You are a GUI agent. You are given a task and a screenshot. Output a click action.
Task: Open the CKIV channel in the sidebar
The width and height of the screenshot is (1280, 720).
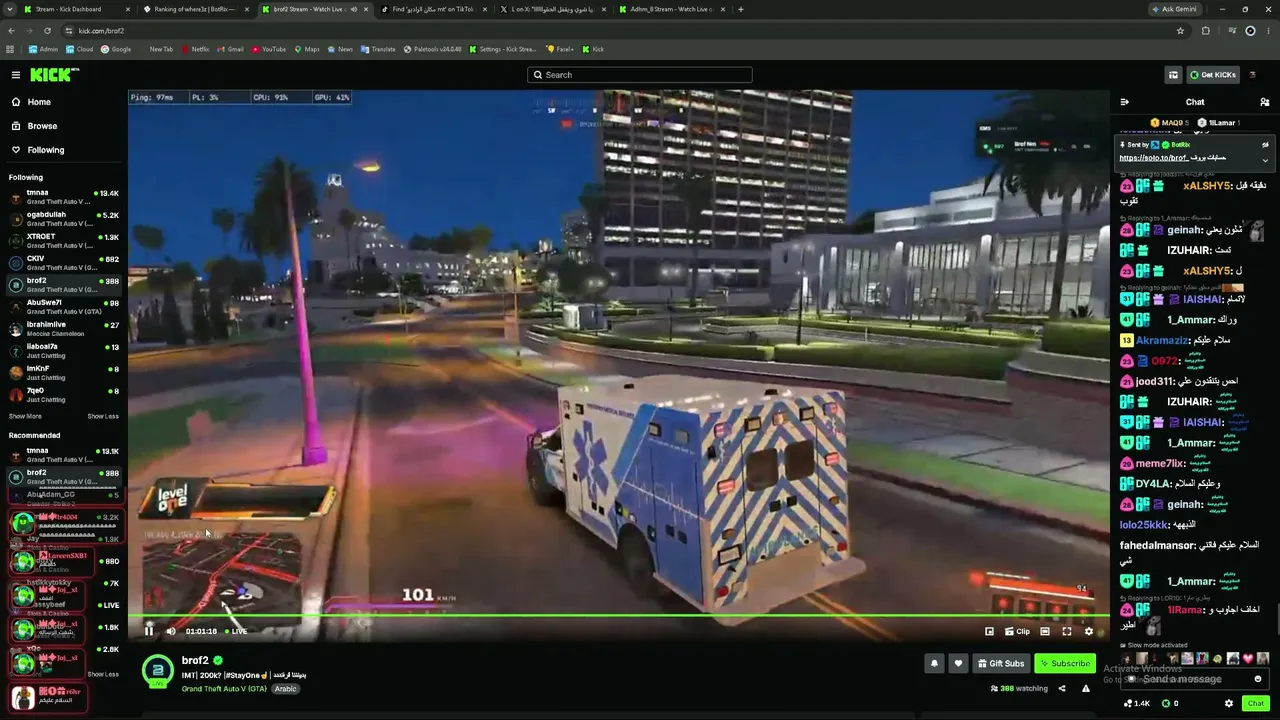pyautogui.click(x=64, y=263)
